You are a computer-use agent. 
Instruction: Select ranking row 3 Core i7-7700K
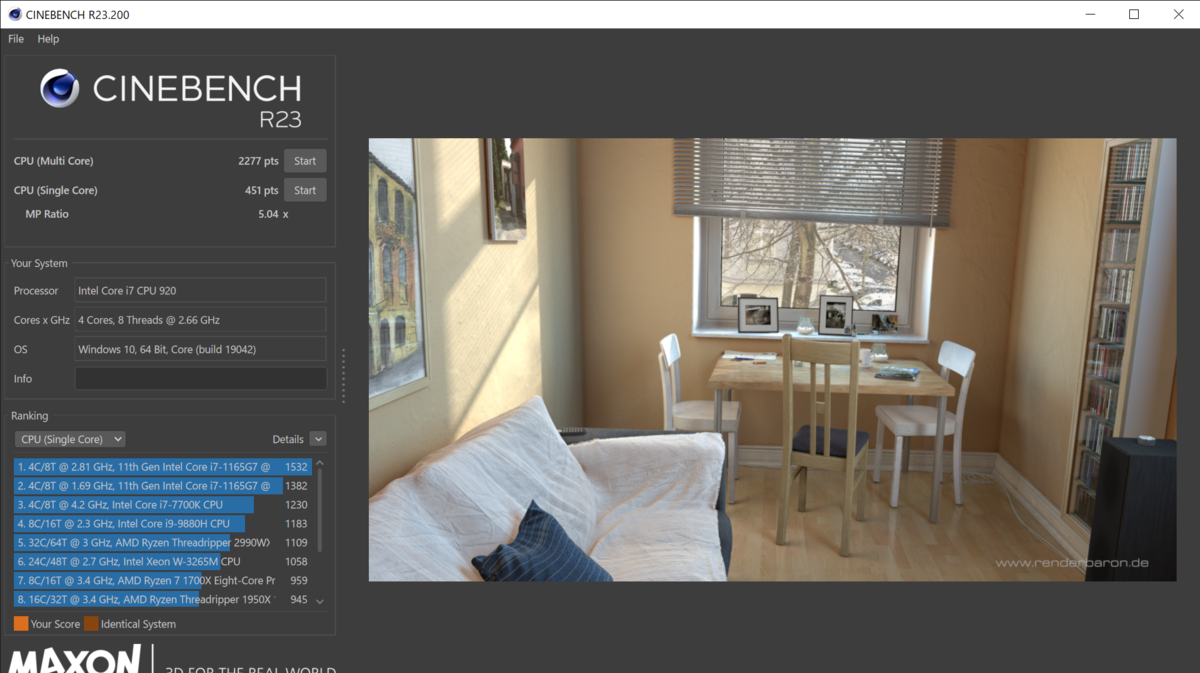(163, 505)
